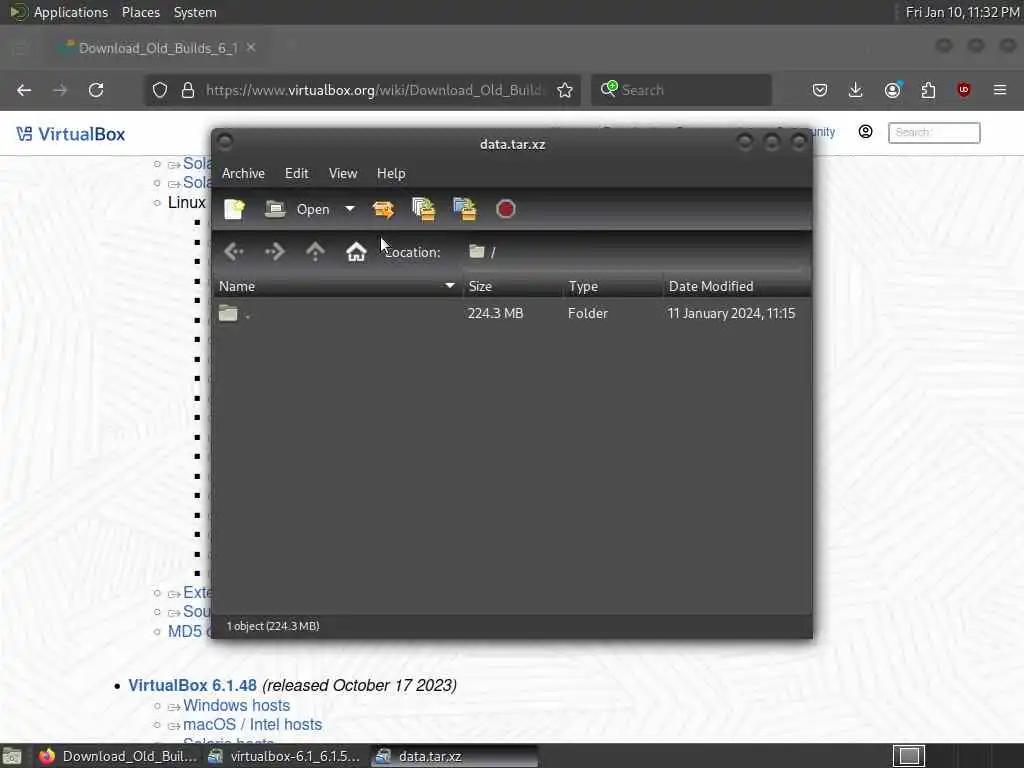Click the VirtualBox logo on webpage

tap(71, 135)
